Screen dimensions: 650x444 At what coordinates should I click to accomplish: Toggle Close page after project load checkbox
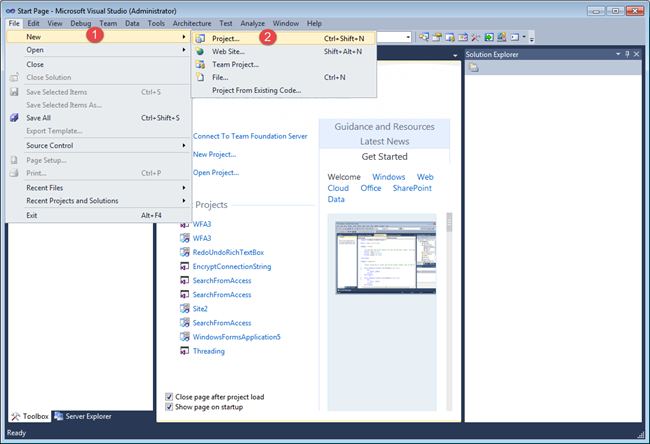pos(169,397)
